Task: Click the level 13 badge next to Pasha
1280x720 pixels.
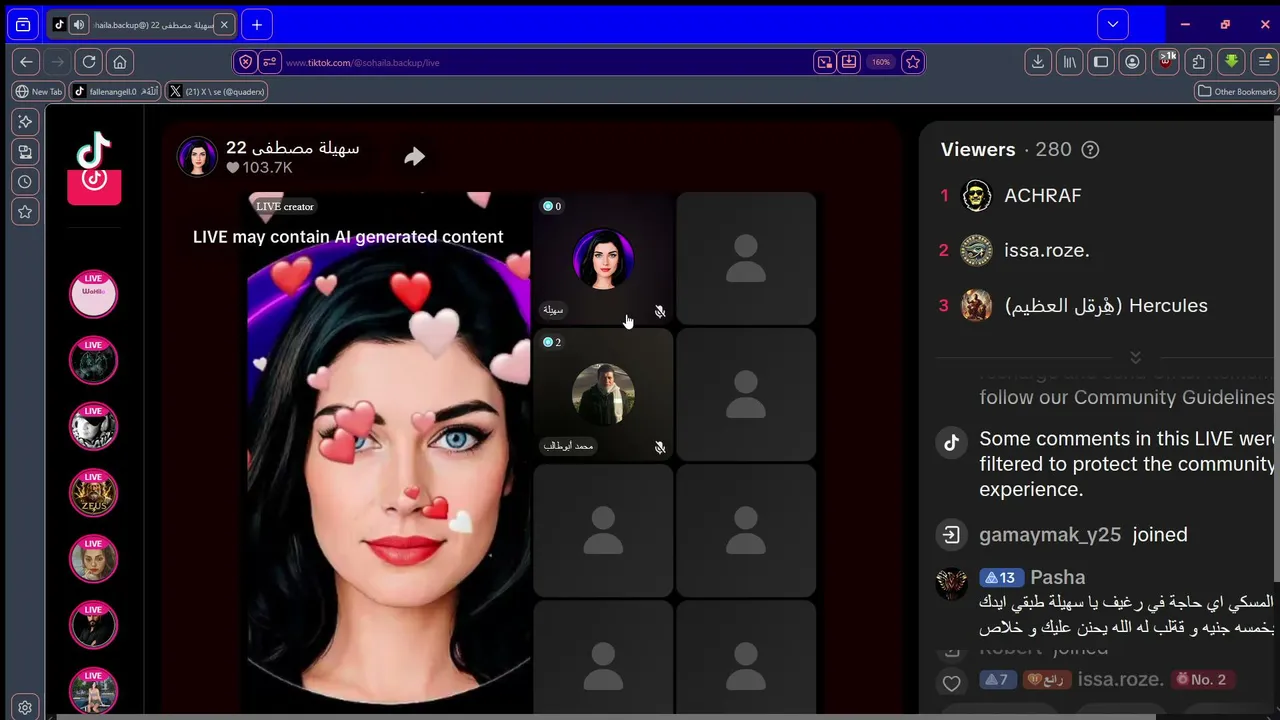Action: (1000, 578)
